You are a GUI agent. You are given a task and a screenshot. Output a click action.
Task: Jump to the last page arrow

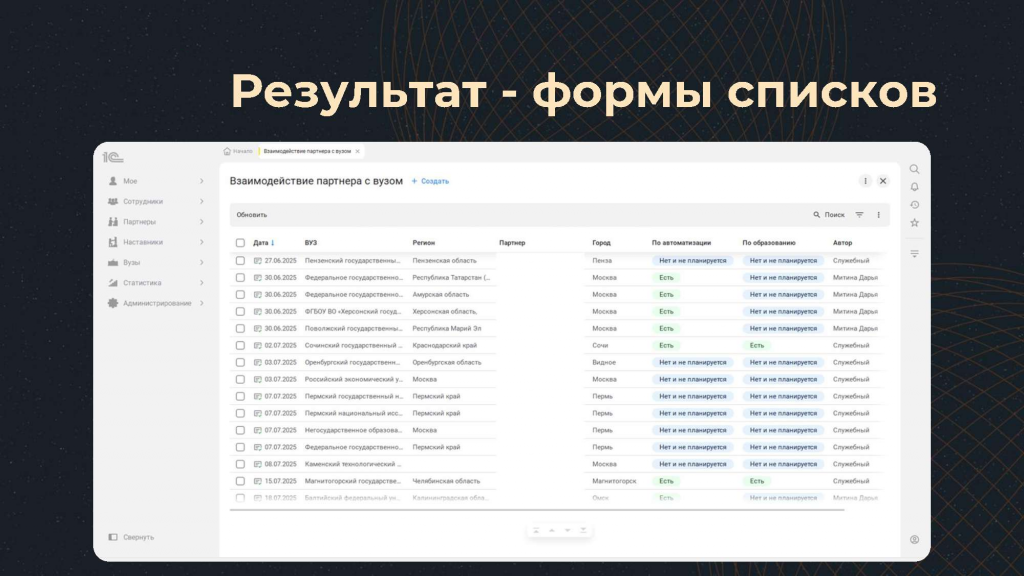(x=583, y=530)
